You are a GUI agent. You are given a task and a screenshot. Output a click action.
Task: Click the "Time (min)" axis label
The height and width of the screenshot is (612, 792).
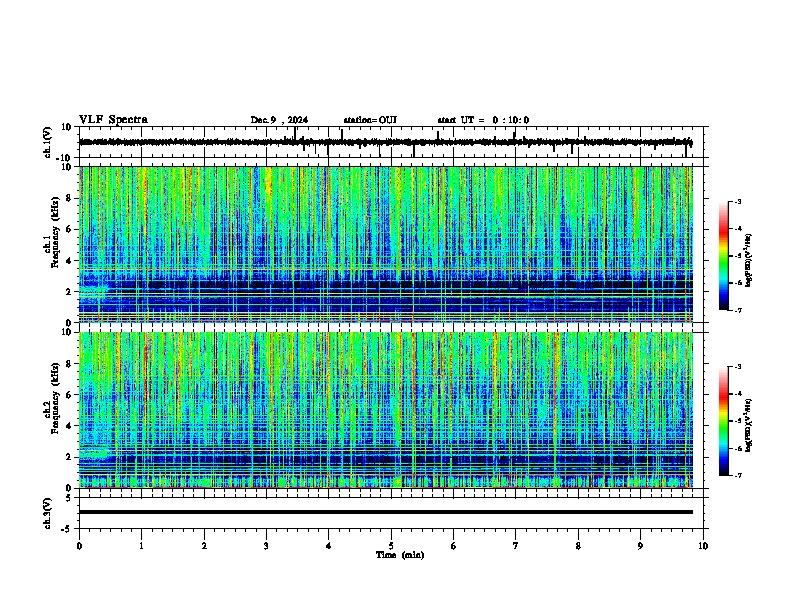(x=400, y=555)
